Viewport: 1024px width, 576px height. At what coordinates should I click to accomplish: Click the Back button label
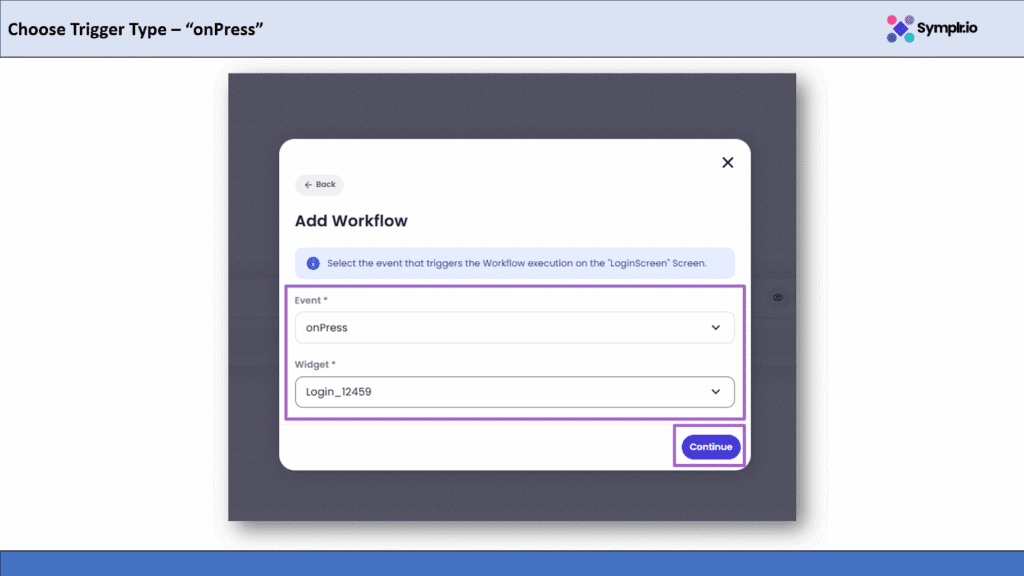point(326,185)
